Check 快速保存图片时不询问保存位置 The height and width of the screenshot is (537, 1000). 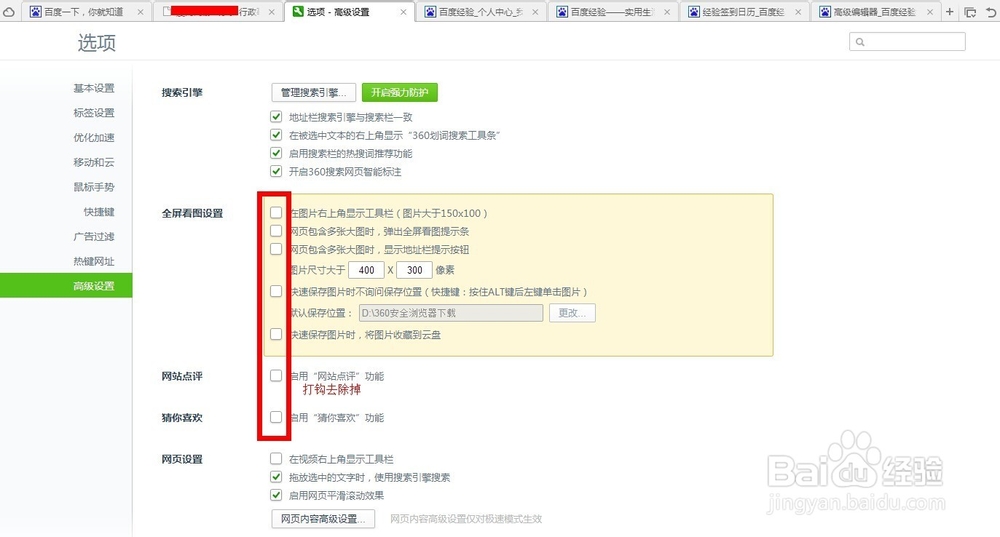(x=276, y=291)
